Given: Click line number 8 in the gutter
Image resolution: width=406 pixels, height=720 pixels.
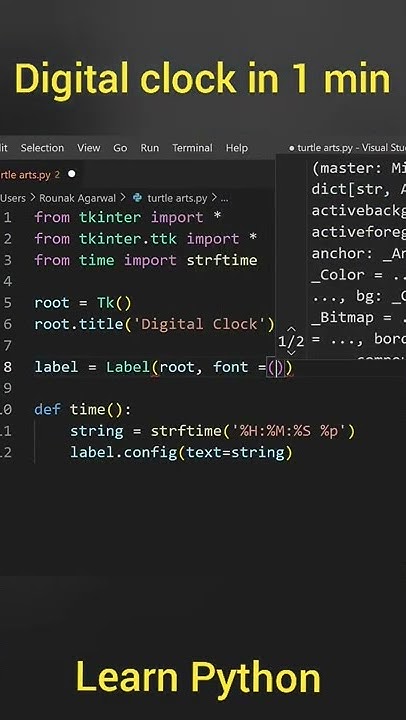Looking at the screenshot, I should point(8,367).
